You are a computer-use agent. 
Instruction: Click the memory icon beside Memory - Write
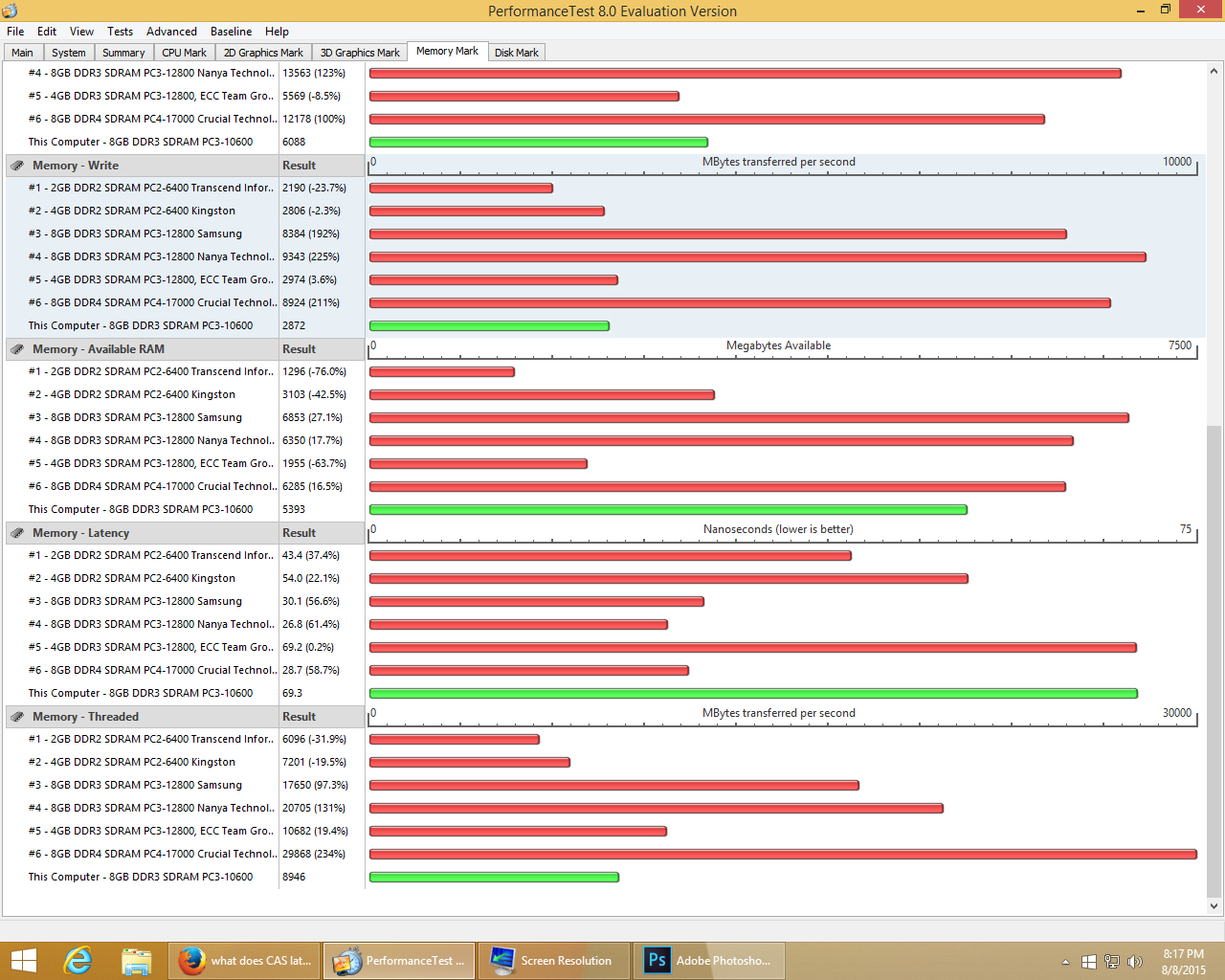pos(17,166)
